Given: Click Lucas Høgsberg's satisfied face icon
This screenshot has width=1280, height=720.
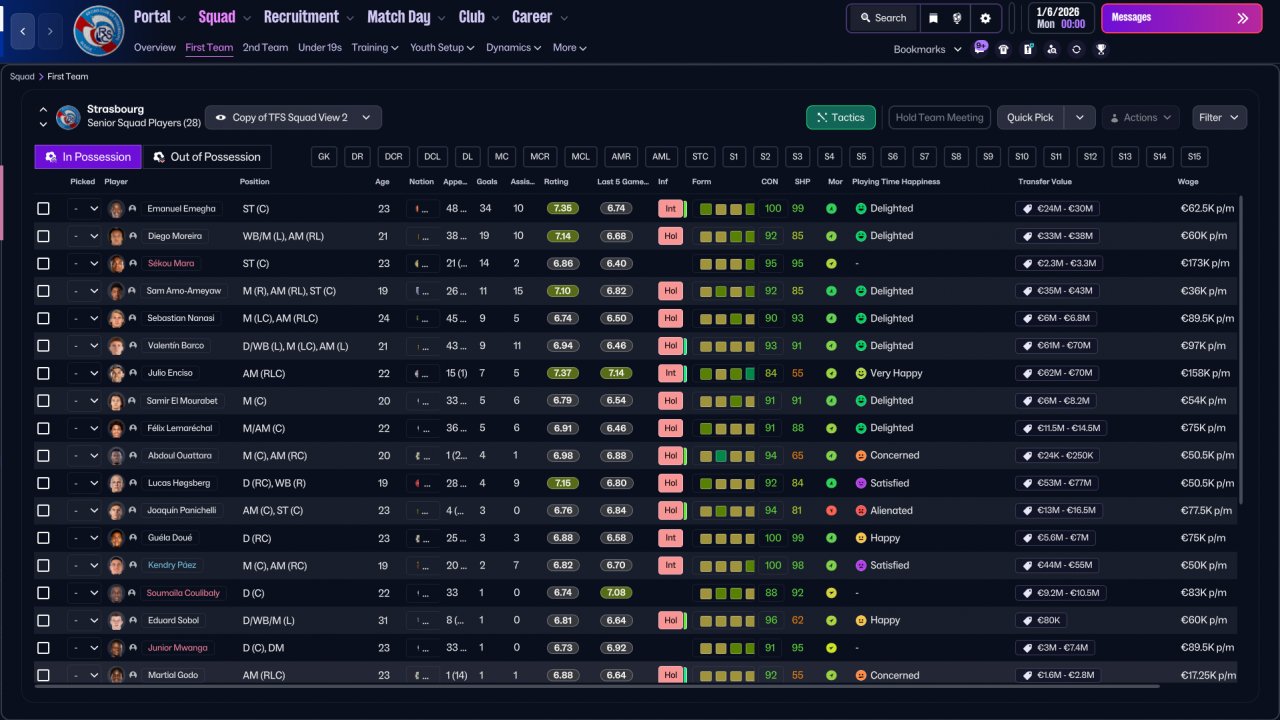Looking at the screenshot, I should point(860,483).
